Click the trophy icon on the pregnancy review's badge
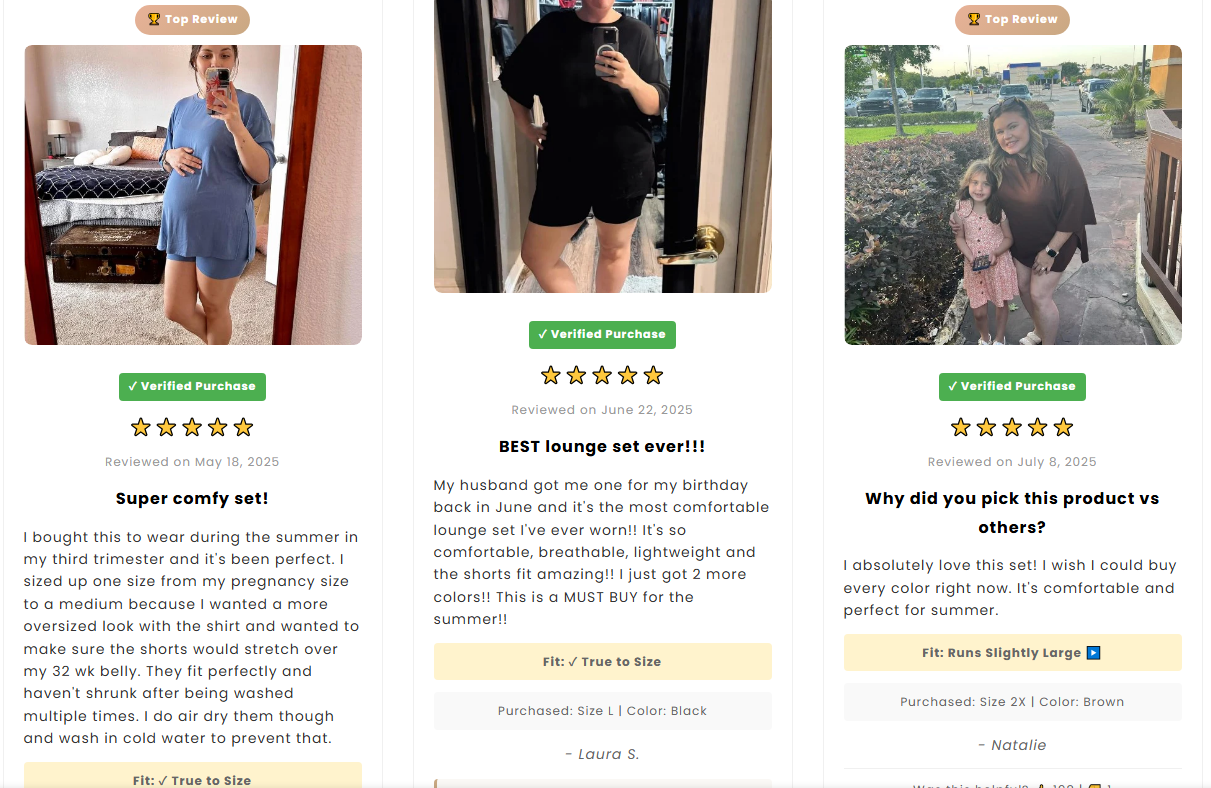 (x=154, y=19)
